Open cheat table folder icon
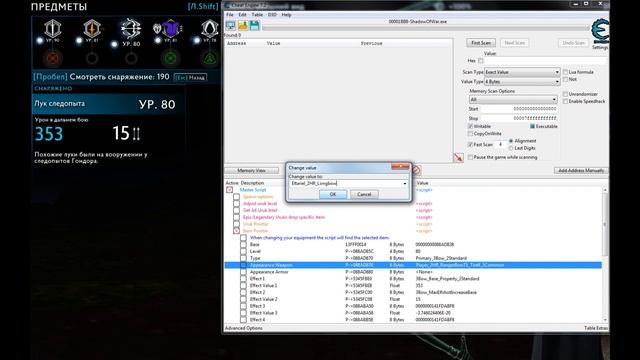640x360 pixels. pyautogui.click(x=243, y=26)
